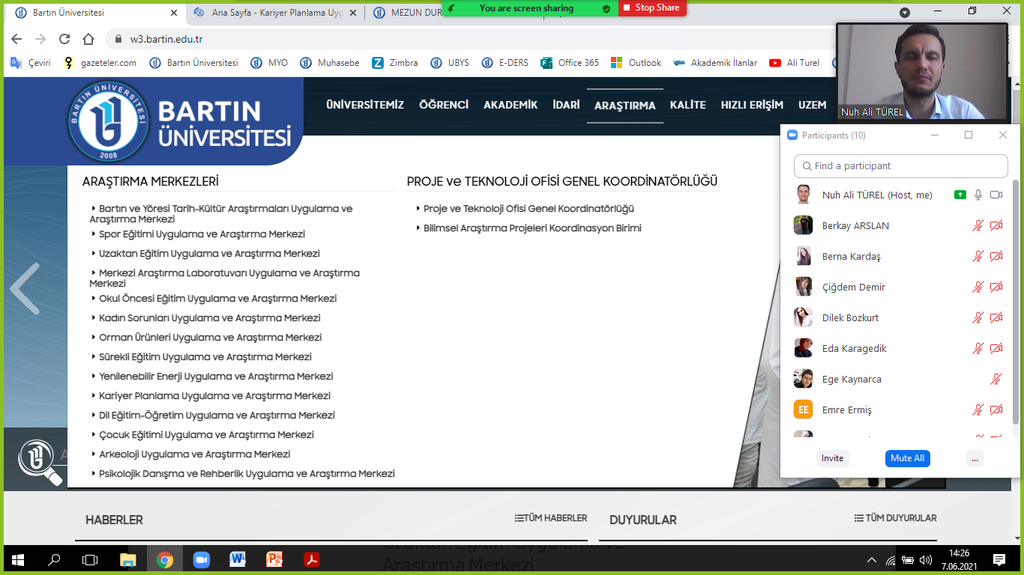Open Kariyer Planlama Uygulama ve Araştırma Merkezi link
Image resolution: width=1024 pixels, height=575 pixels.
tap(215, 396)
